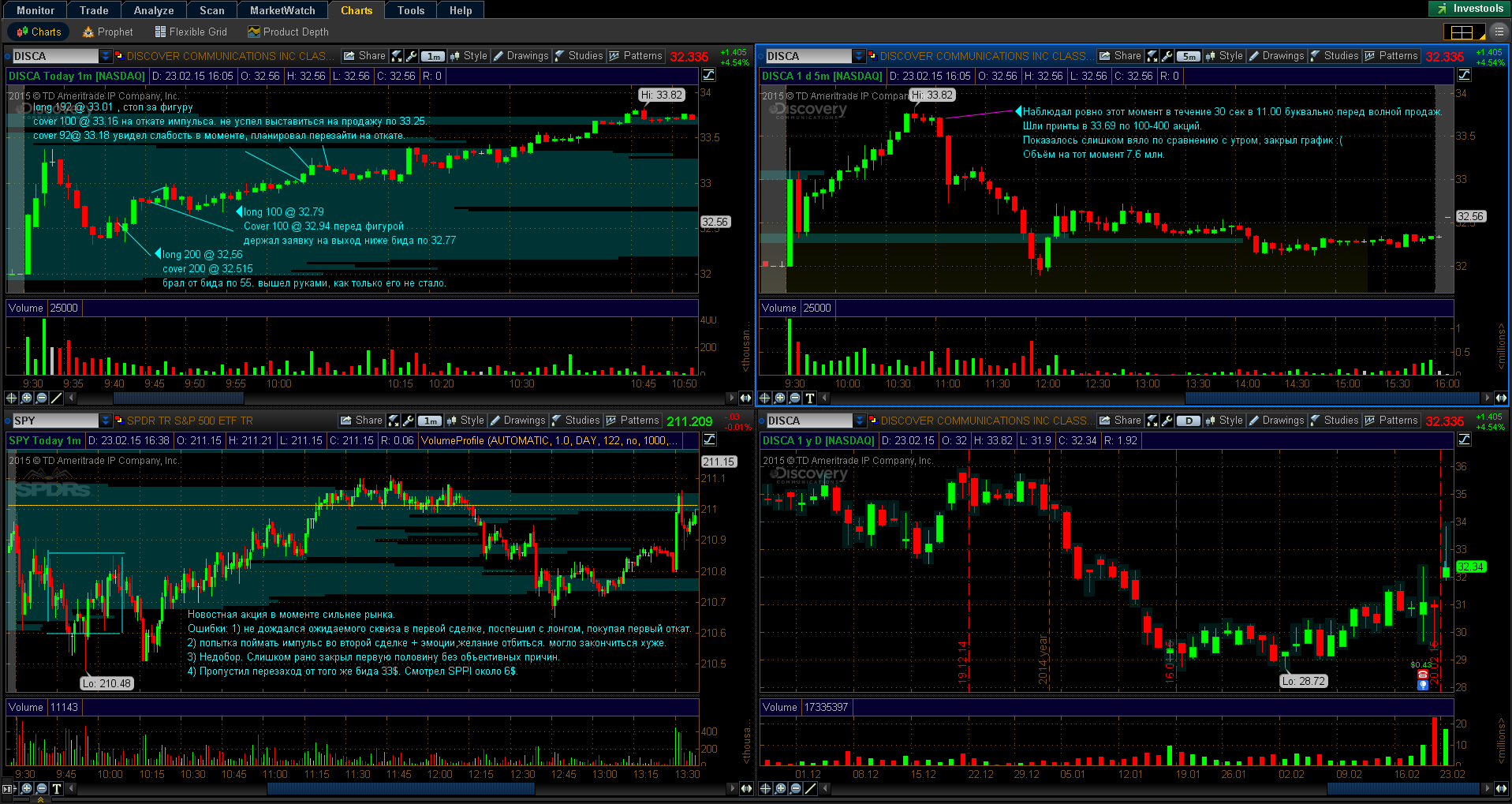Switch to the MarketWatch tab
The image size is (1512, 804).
click(282, 10)
